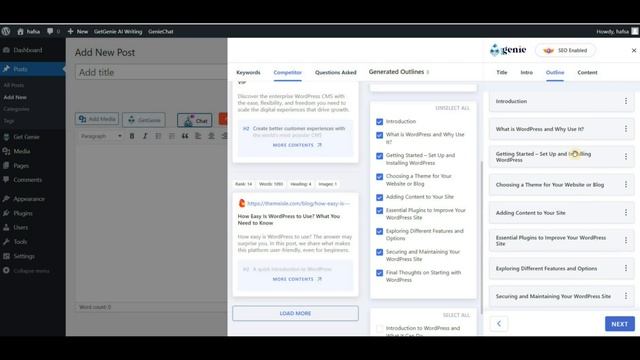This screenshot has width=640, height=360.
Task: Click the back arrow button beside NEXT
Action: [499, 324]
